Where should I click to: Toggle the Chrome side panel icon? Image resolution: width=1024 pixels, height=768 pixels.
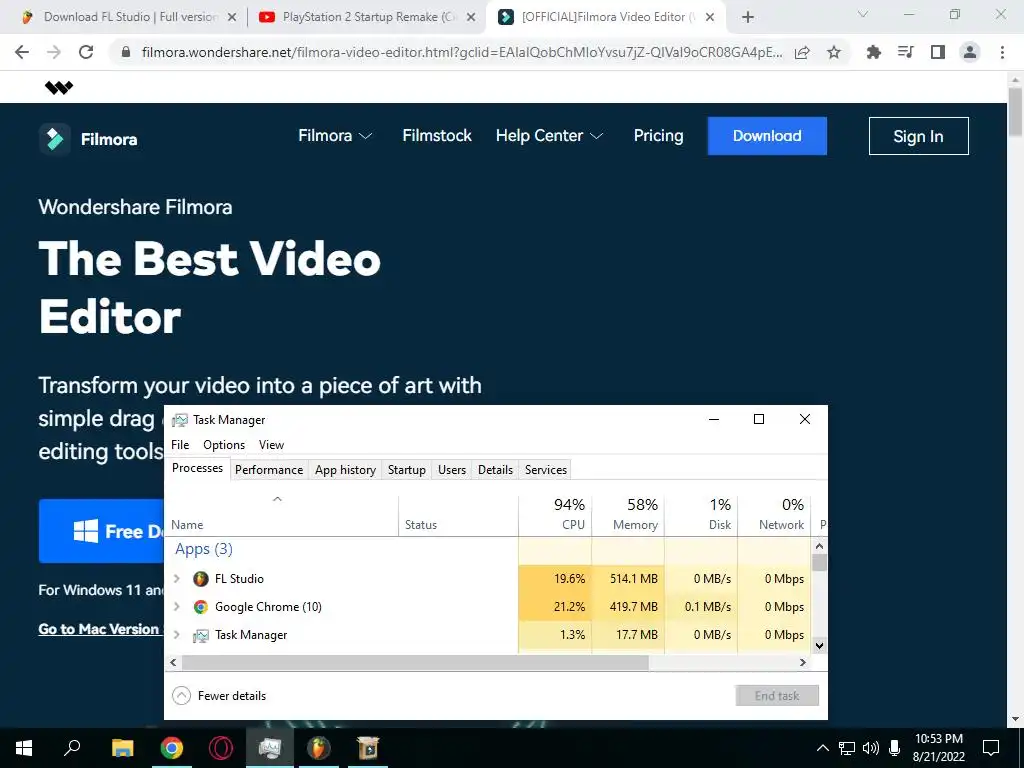(x=938, y=52)
